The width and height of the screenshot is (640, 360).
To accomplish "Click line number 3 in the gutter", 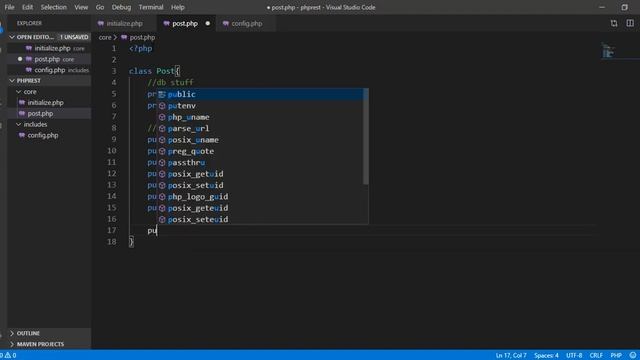I will click(x=114, y=71).
